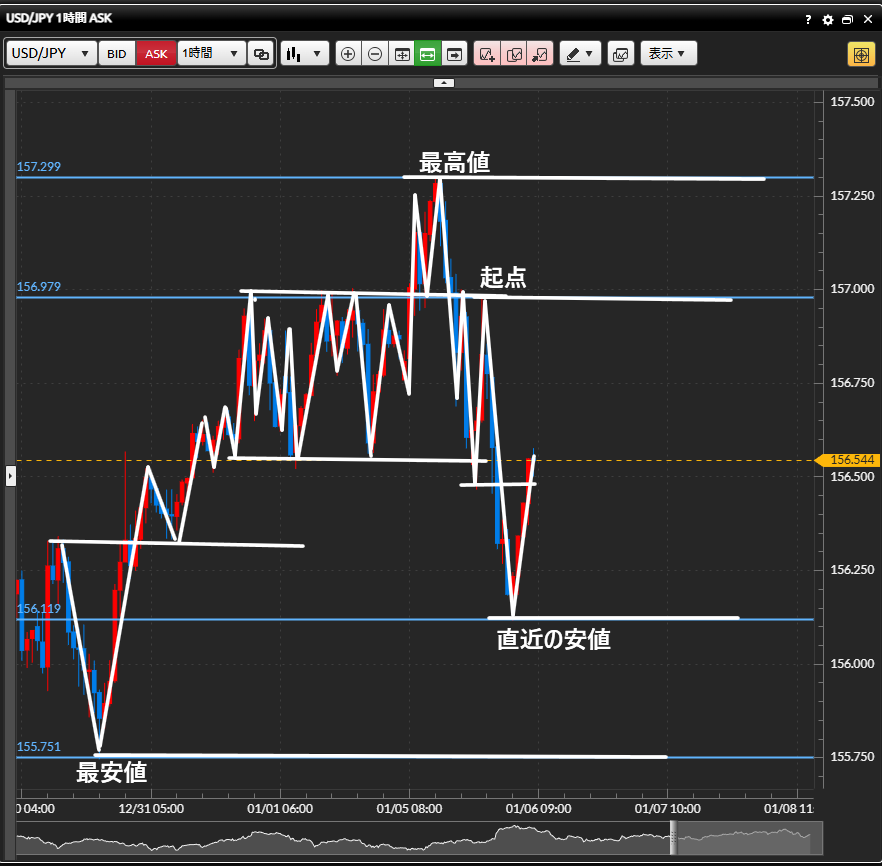Open the drawing pen tool dropdown
The width and height of the screenshot is (882, 866).
pos(579,54)
